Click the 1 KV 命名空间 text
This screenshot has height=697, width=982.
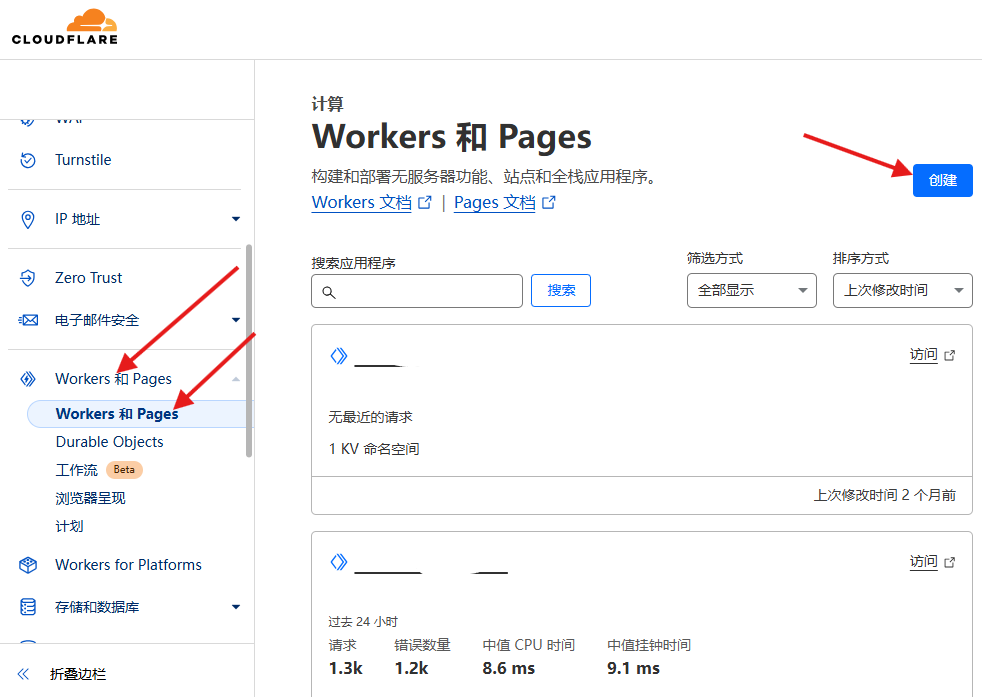(374, 449)
